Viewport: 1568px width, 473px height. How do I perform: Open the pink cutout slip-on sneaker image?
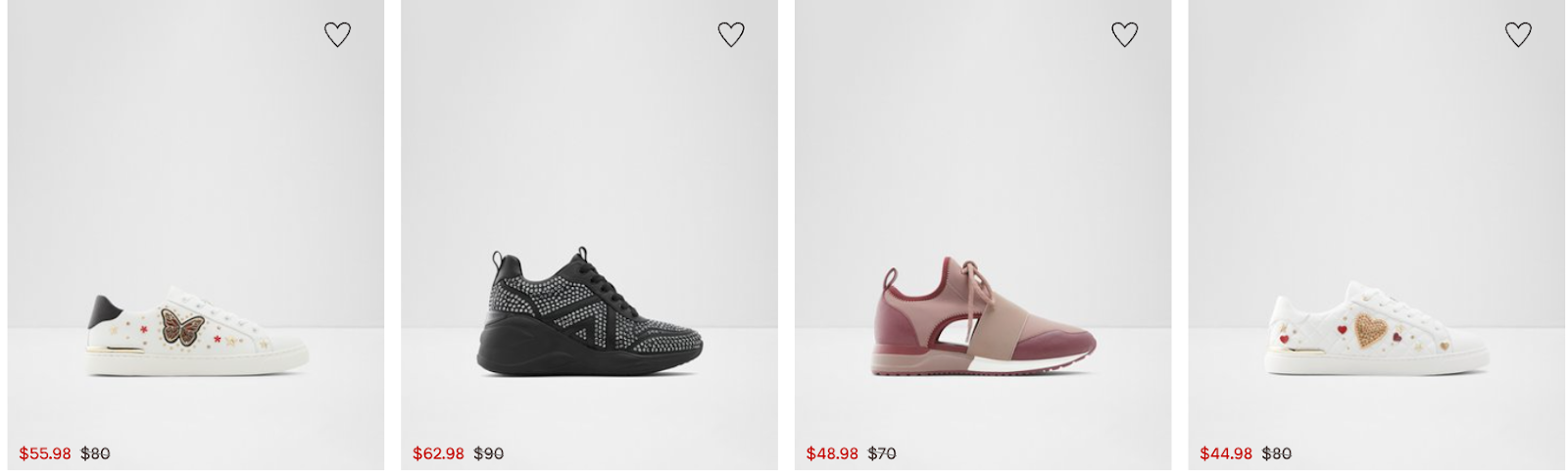(983, 316)
